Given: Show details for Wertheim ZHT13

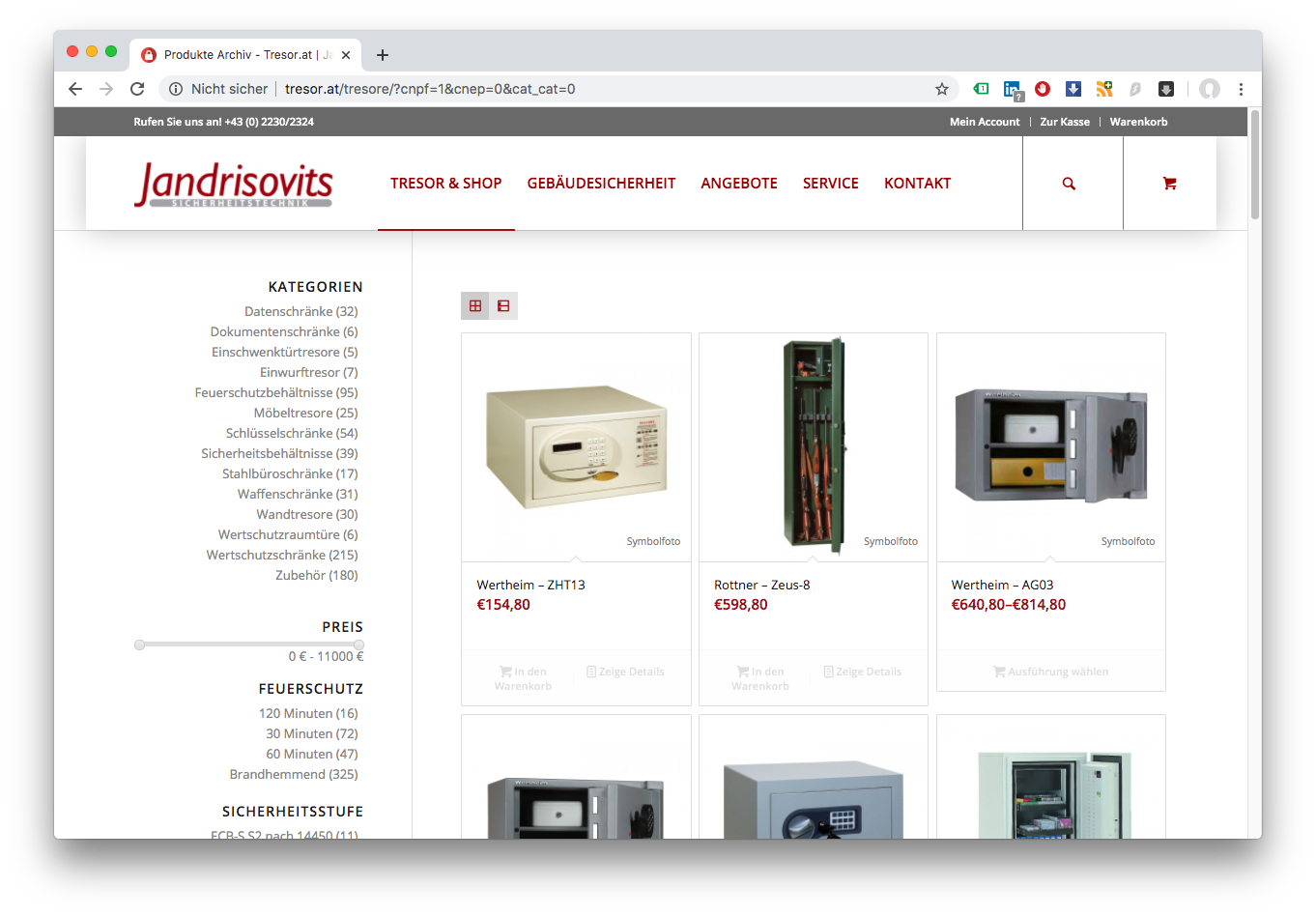Looking at the screenshot, I should (x=625, y=672).
